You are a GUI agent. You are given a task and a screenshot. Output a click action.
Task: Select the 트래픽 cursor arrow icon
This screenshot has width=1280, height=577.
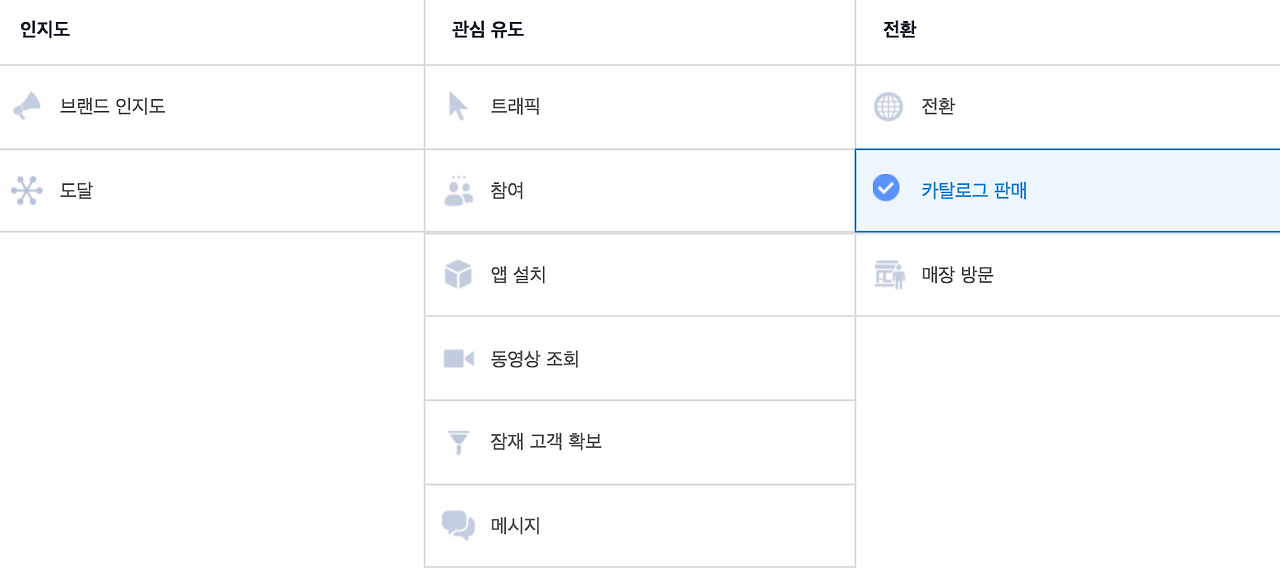[458, 107]
